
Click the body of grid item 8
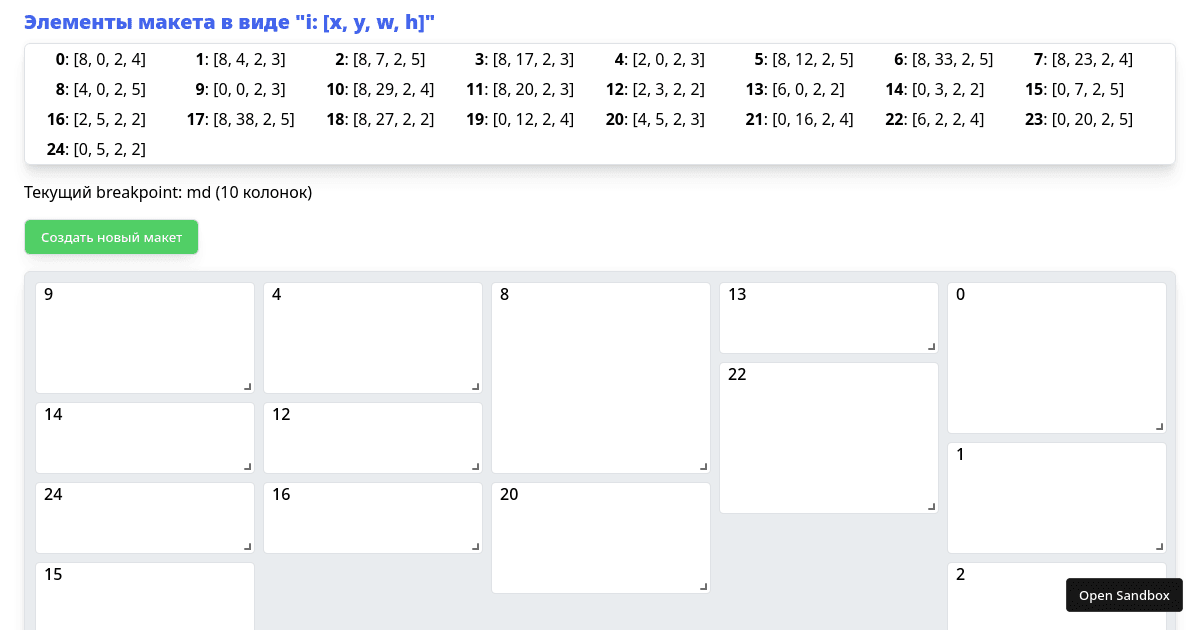(600, 380)
